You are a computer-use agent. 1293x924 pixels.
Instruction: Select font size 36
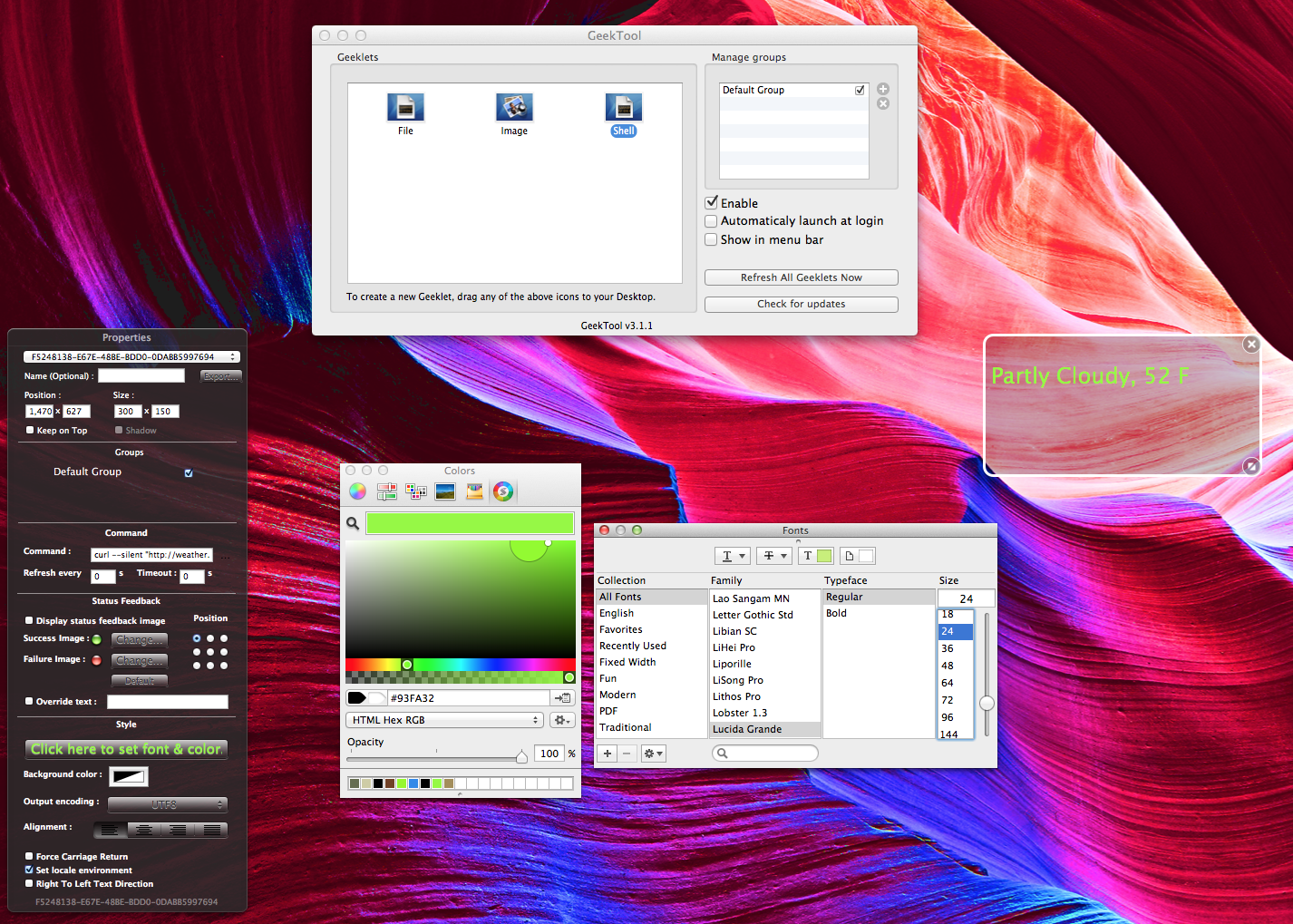(x=948, y=648)
